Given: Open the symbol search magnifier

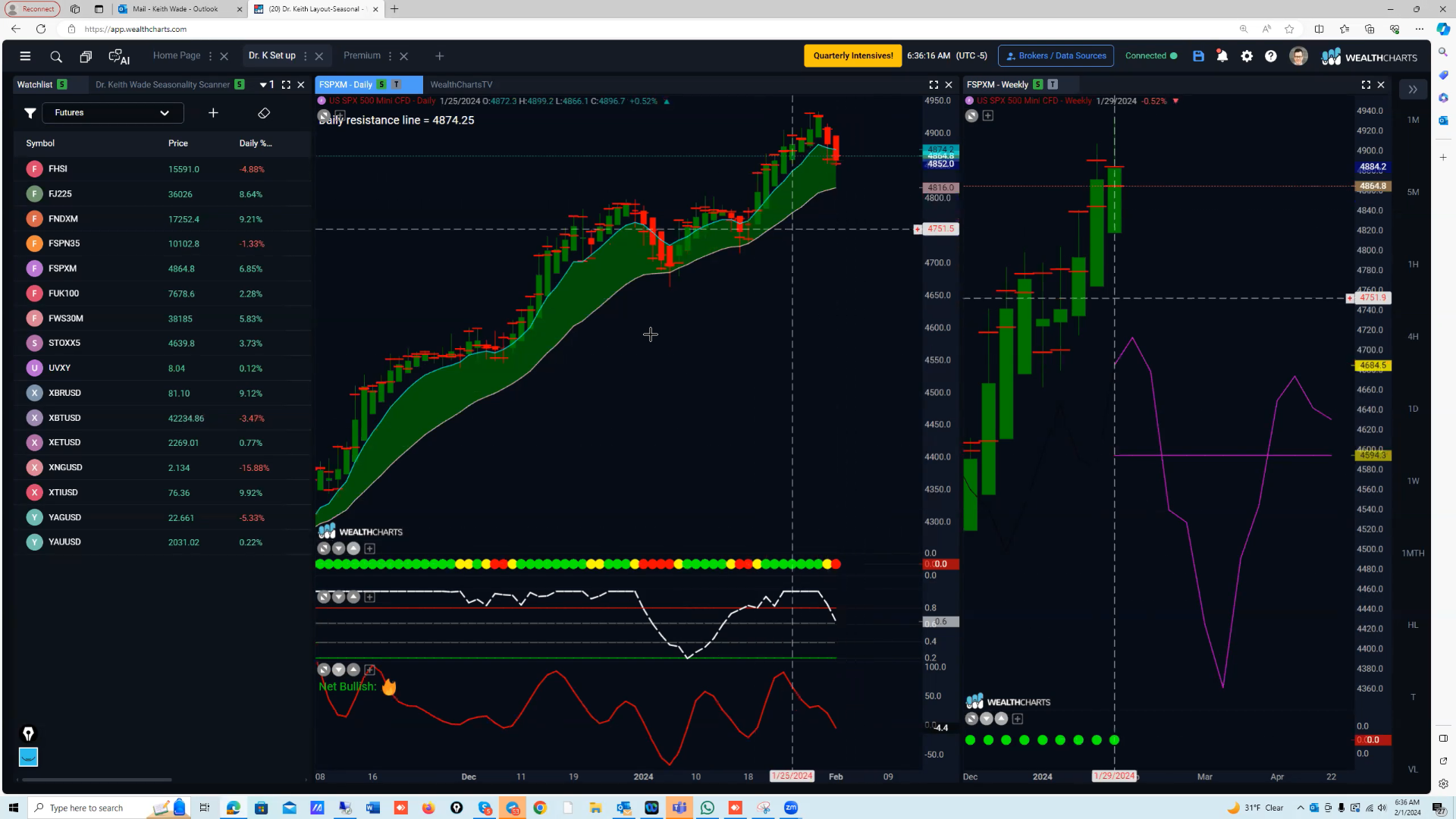Looking at the screenshot, I should (x=56, y=57).
